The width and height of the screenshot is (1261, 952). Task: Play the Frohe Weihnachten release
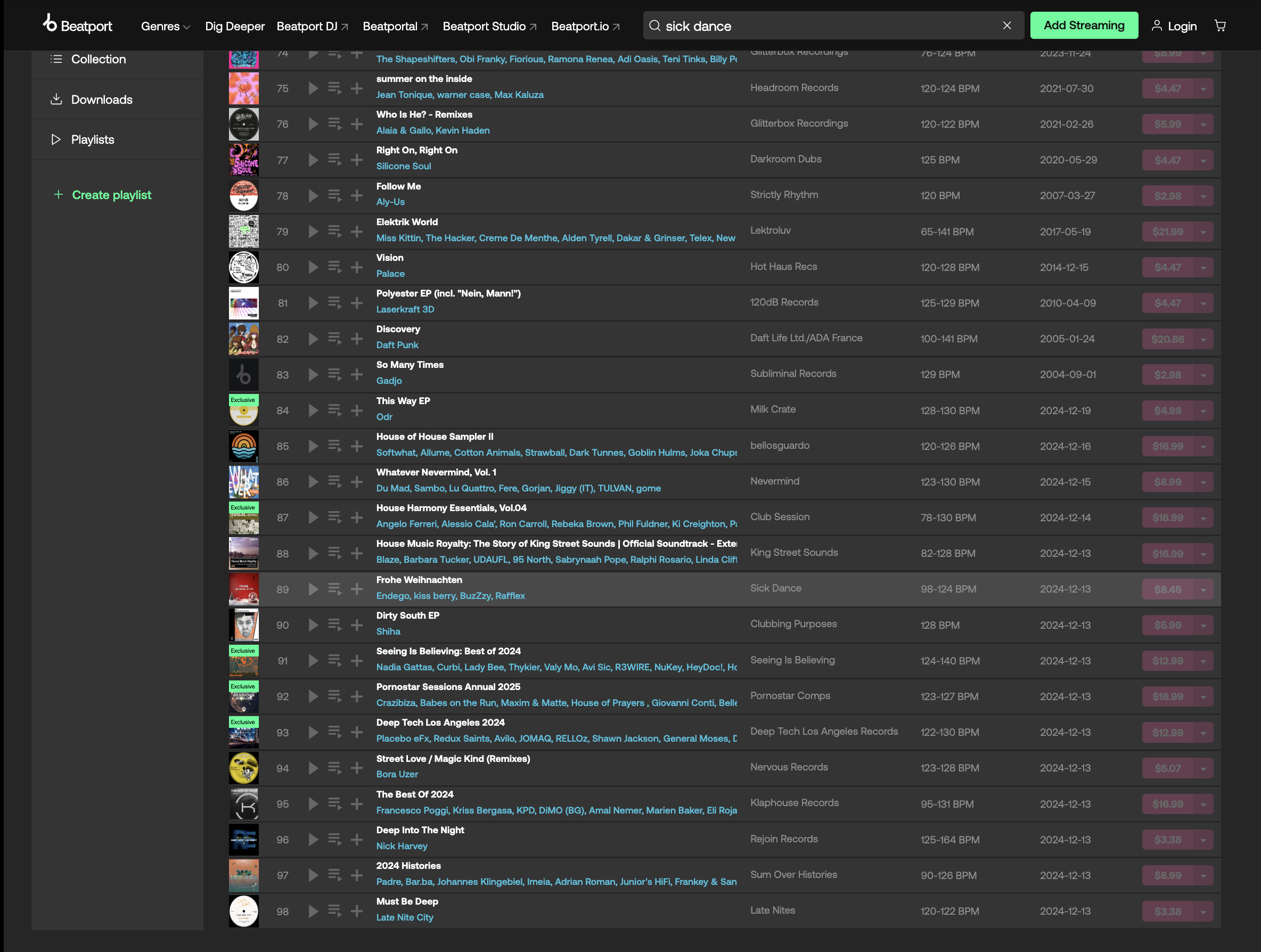(x=313, y=589)
